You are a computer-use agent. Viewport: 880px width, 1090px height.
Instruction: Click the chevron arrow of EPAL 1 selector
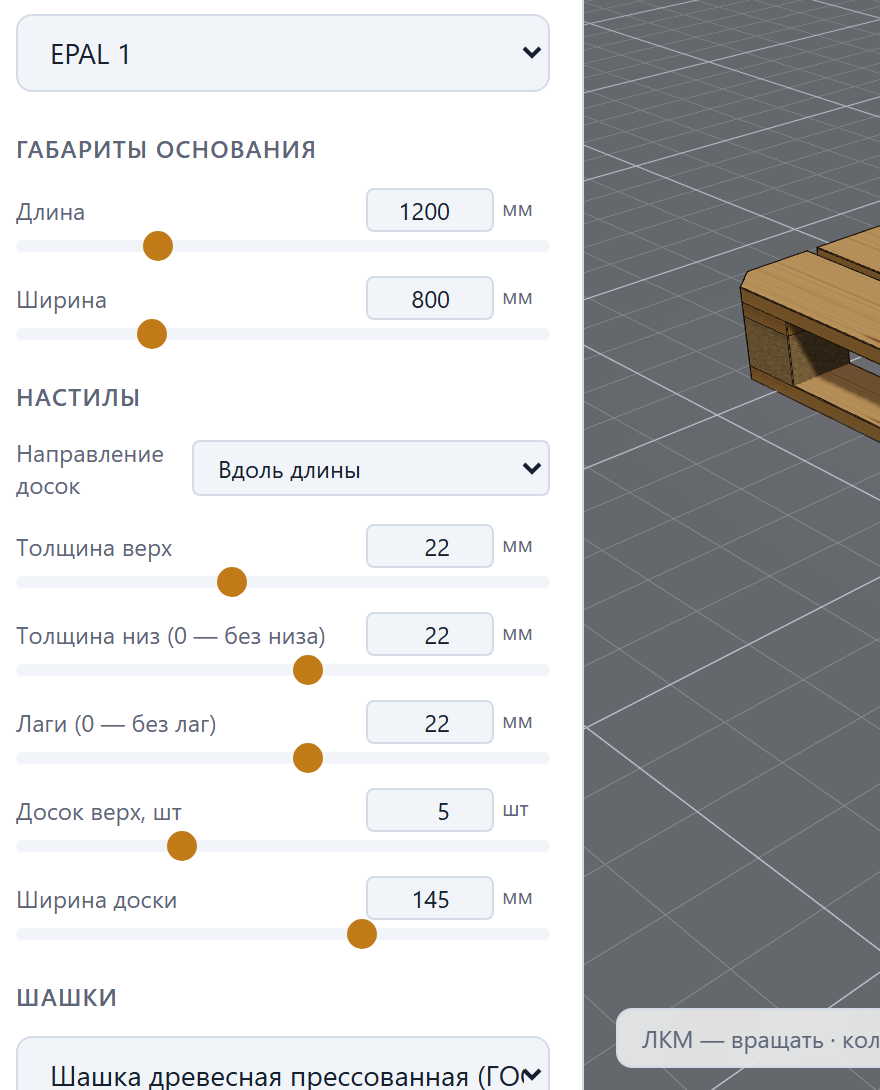coord(532,53)
